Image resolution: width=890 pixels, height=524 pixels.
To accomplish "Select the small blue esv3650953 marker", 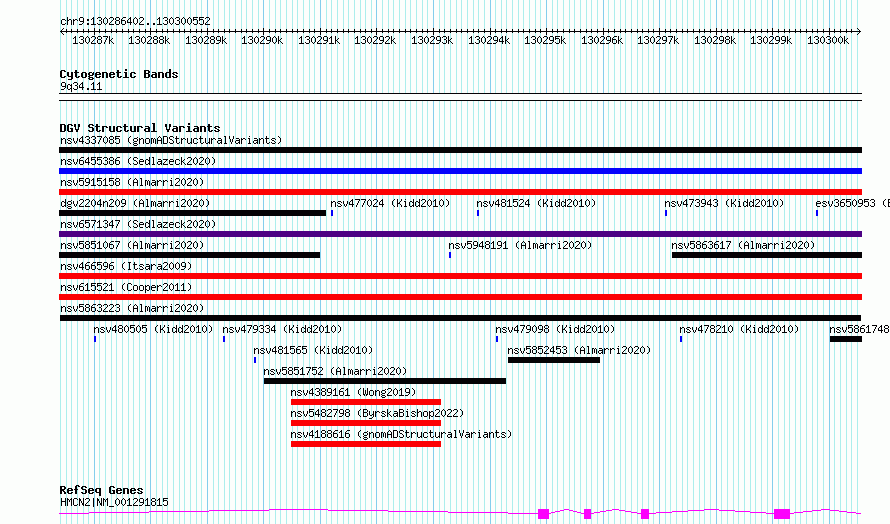I will point(817,213).
